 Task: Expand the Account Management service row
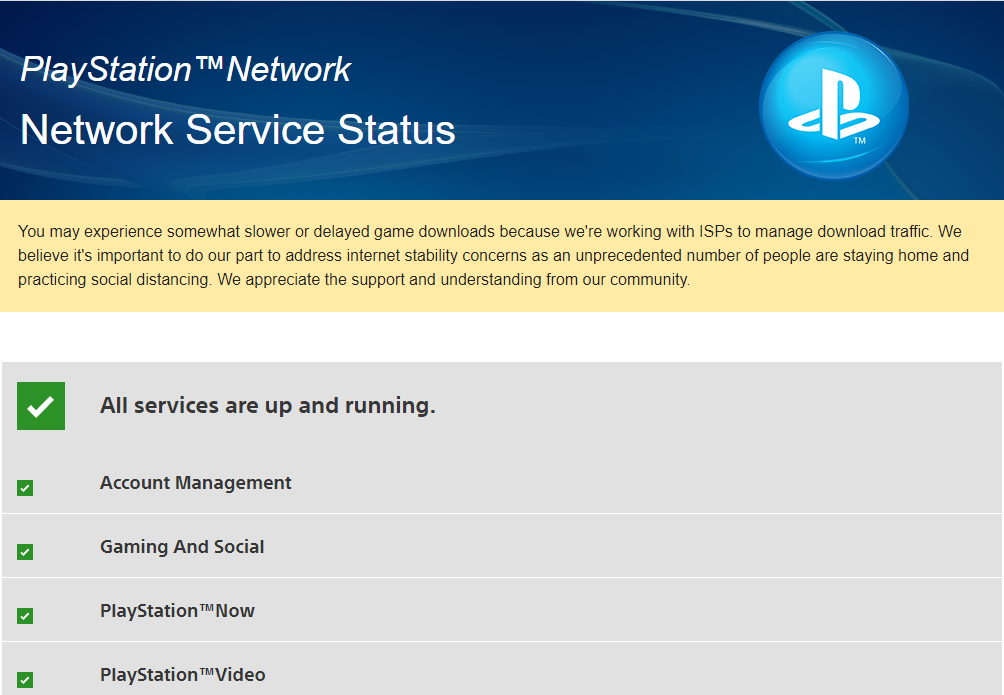(502, 482)
